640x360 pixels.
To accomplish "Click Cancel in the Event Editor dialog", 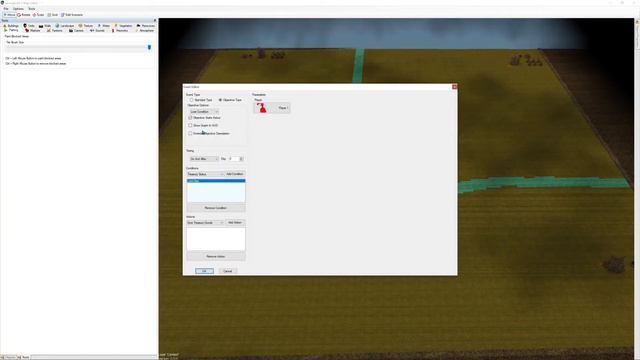I will (228, 271).
